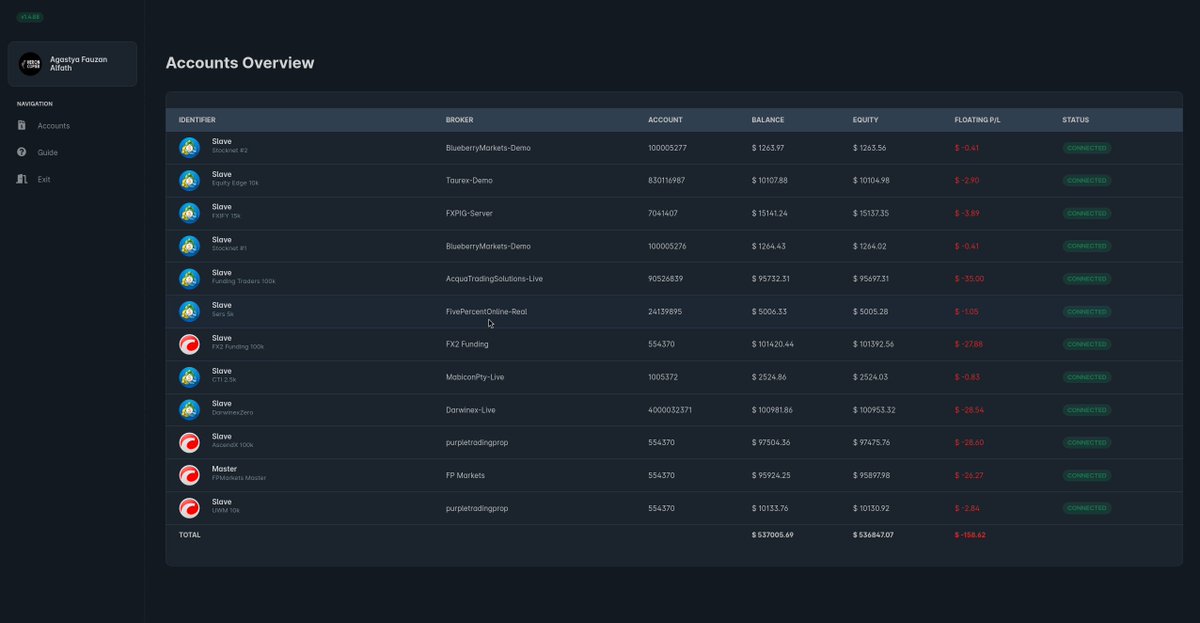The width and height of the screenshot is (1200, 623).
Task: Click the equity value $ 97475.76
Action: [872, 442]
